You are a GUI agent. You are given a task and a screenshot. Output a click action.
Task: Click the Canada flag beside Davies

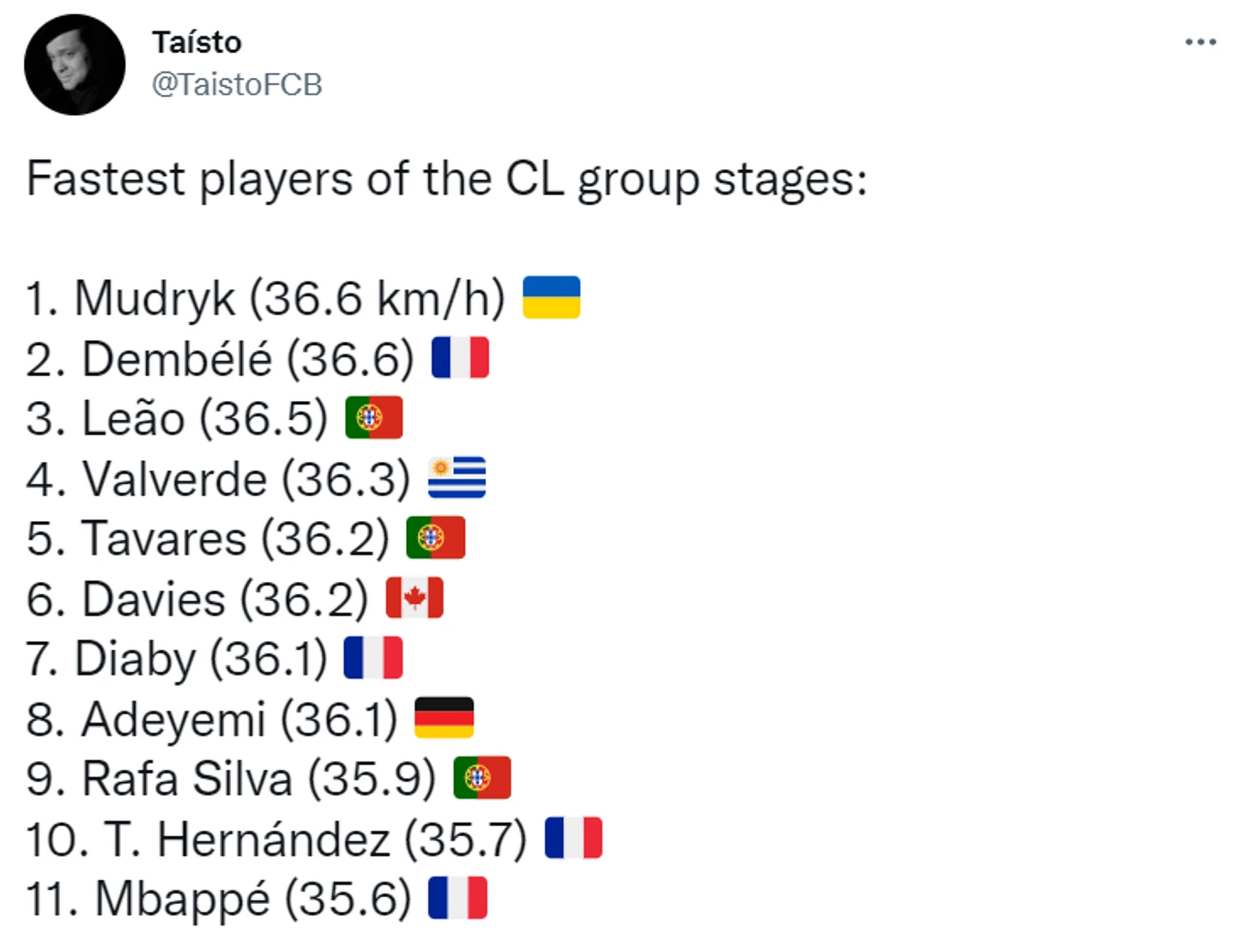415,598
